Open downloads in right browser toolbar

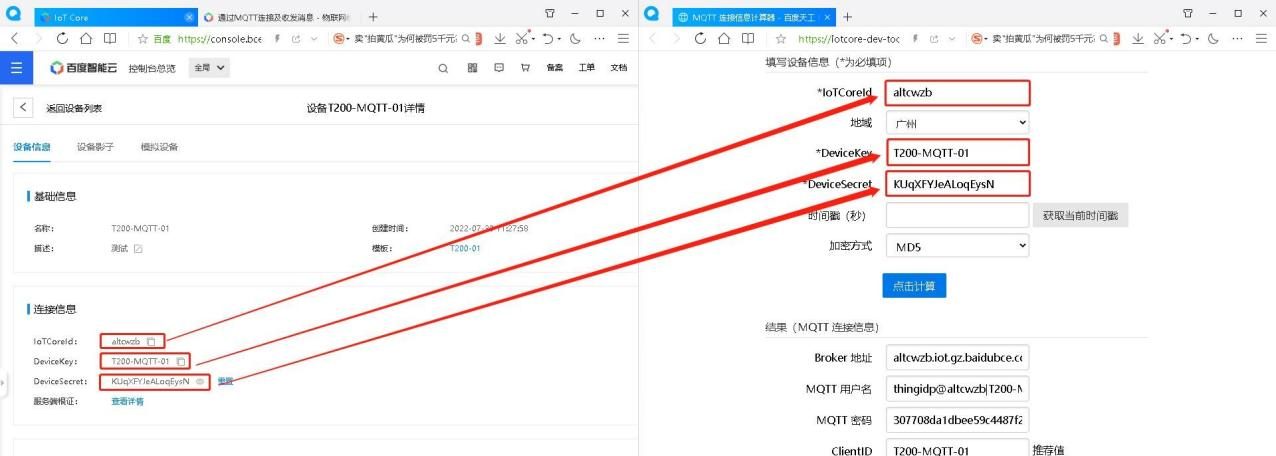click(1138, 38)
